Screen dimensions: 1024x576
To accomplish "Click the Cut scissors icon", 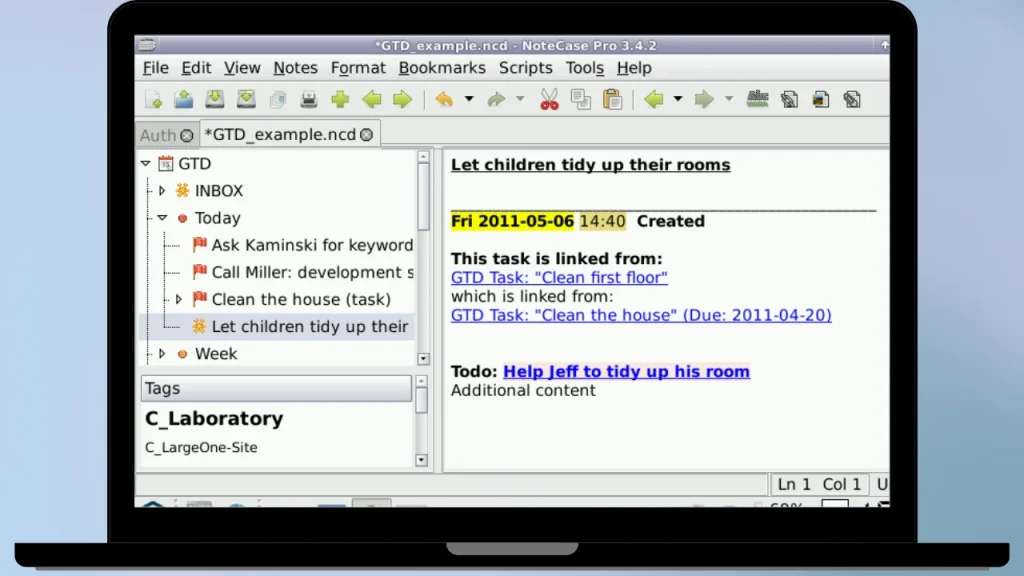I will tap(549, 99).
